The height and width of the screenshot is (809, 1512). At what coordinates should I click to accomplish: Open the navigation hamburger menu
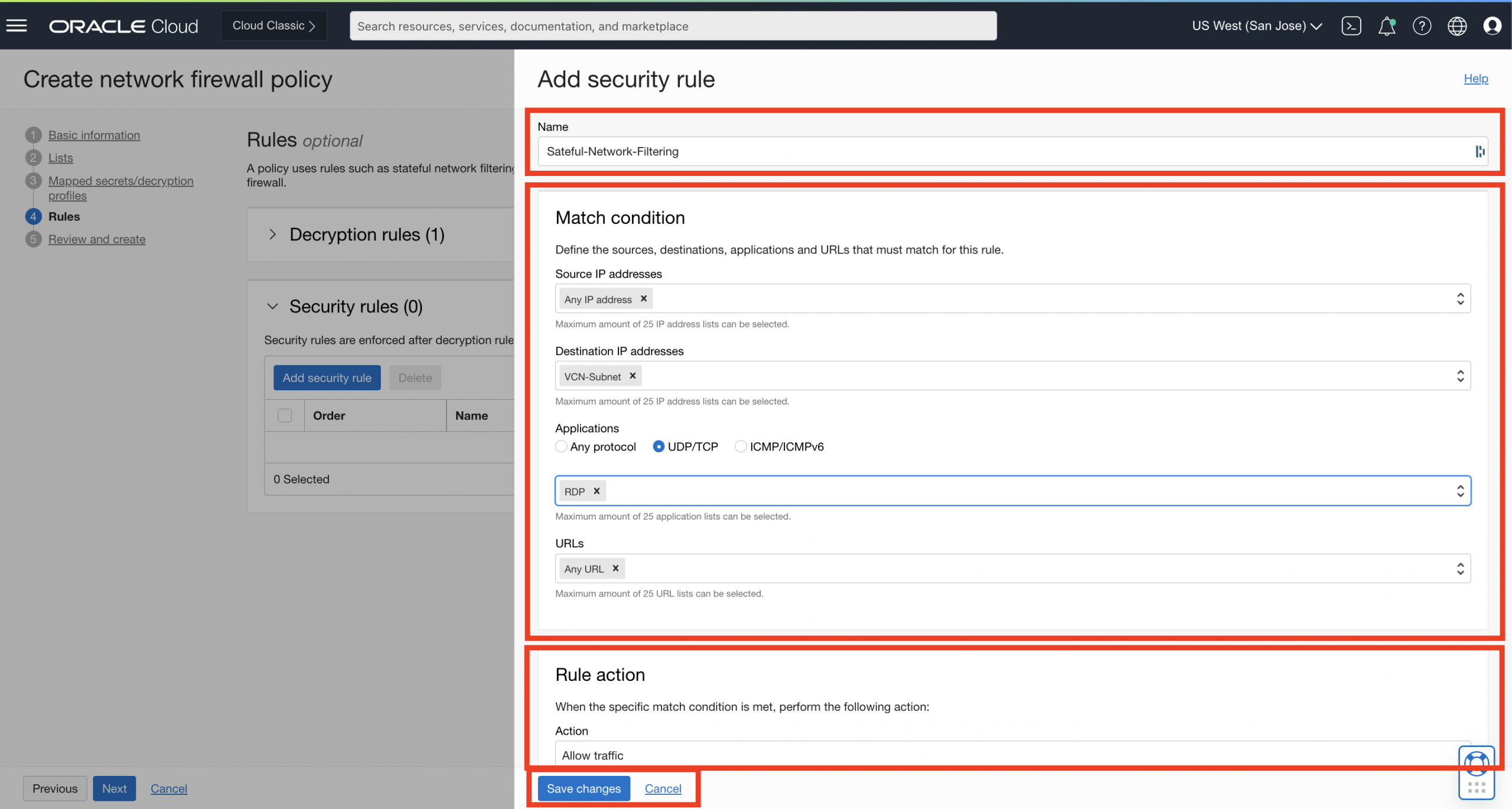coord(16,25)
